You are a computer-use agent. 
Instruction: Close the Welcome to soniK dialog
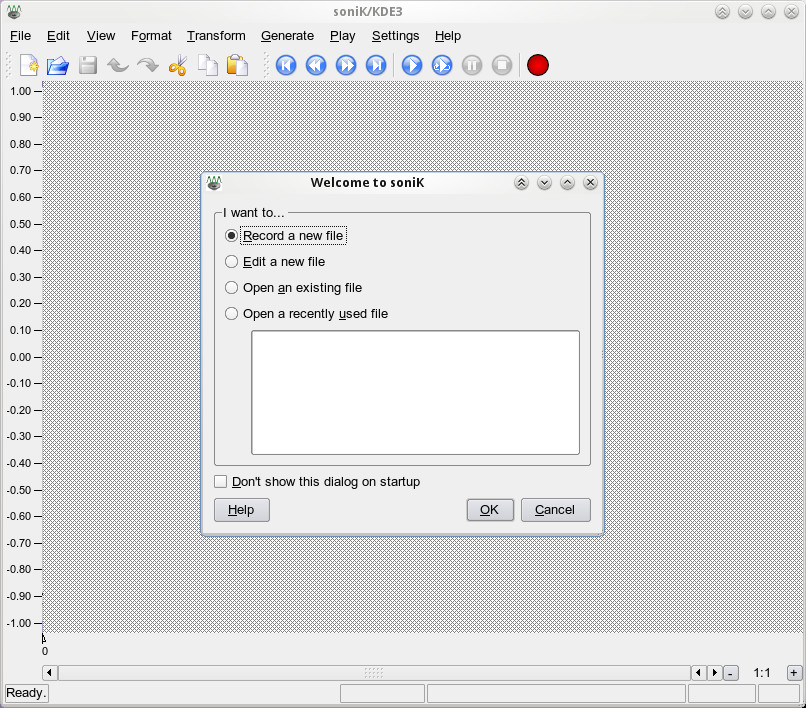point(591,183)
